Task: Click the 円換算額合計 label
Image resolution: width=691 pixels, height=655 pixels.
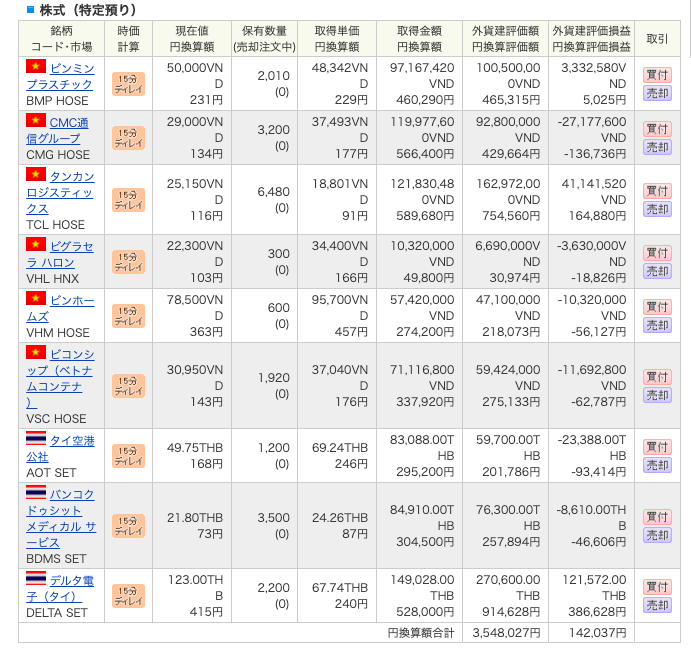Action: click(x=421, y=633)
